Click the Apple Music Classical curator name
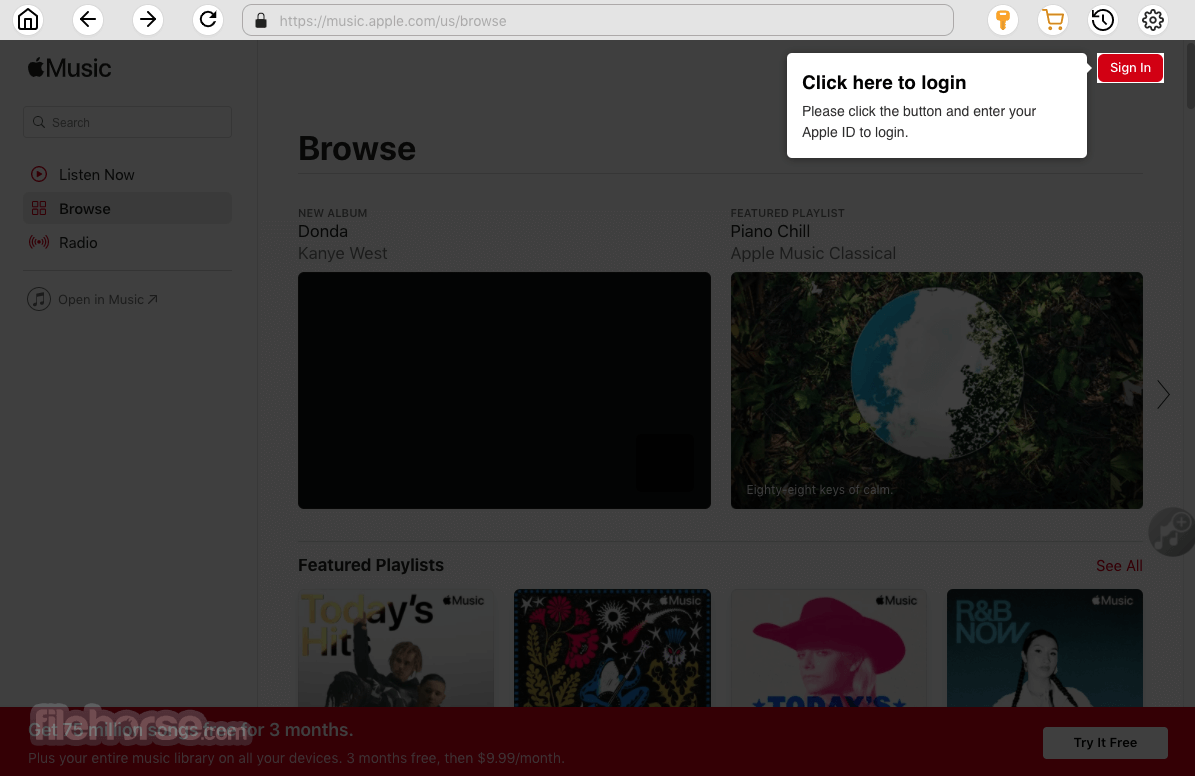 812,253
